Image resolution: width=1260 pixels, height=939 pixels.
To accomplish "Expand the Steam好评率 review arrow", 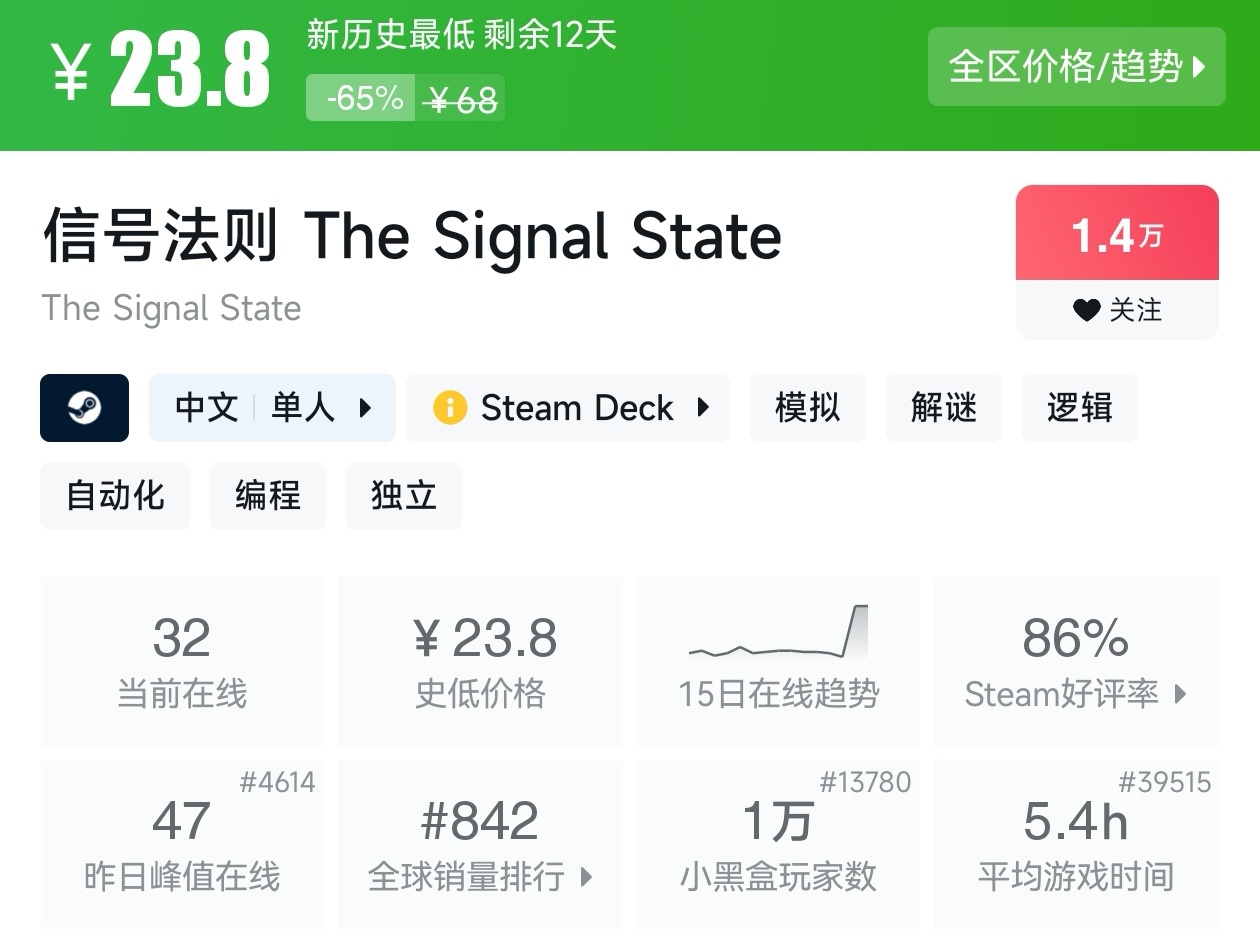I will coord(1180,694).
